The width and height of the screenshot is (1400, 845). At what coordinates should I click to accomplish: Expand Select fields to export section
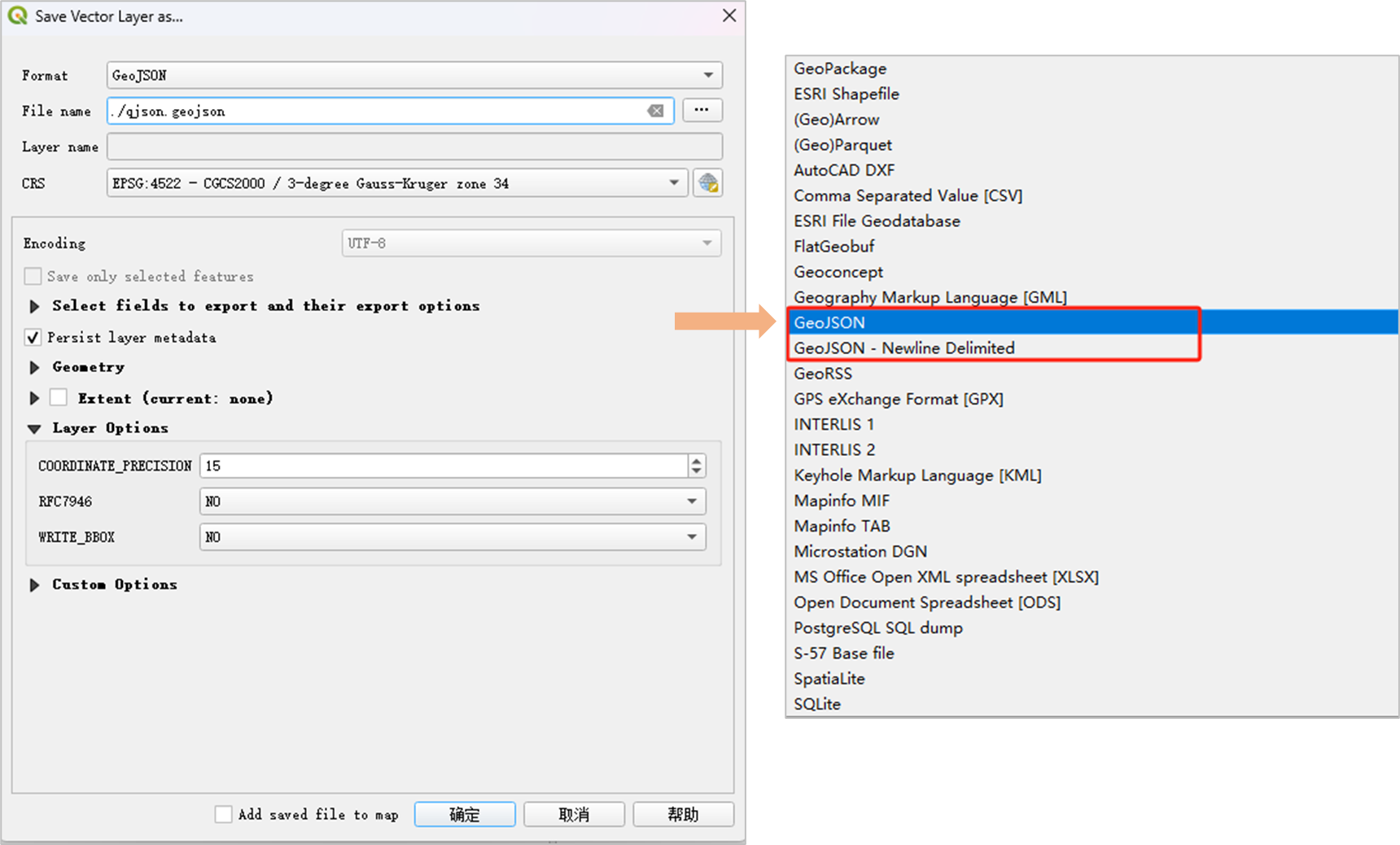pos(34,307)
